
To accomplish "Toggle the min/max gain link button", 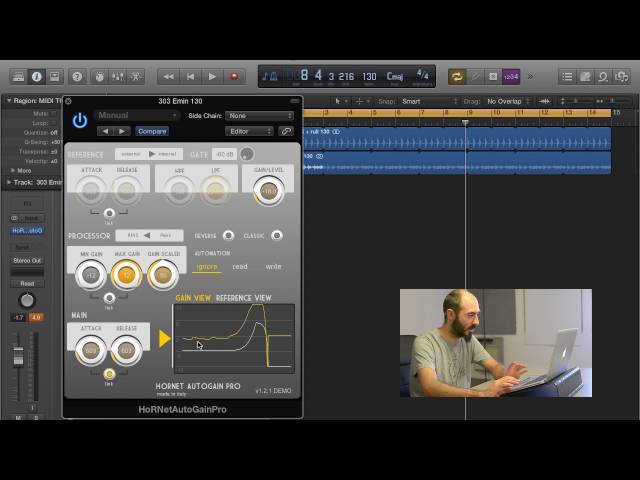I will click(x=109, y=298).
